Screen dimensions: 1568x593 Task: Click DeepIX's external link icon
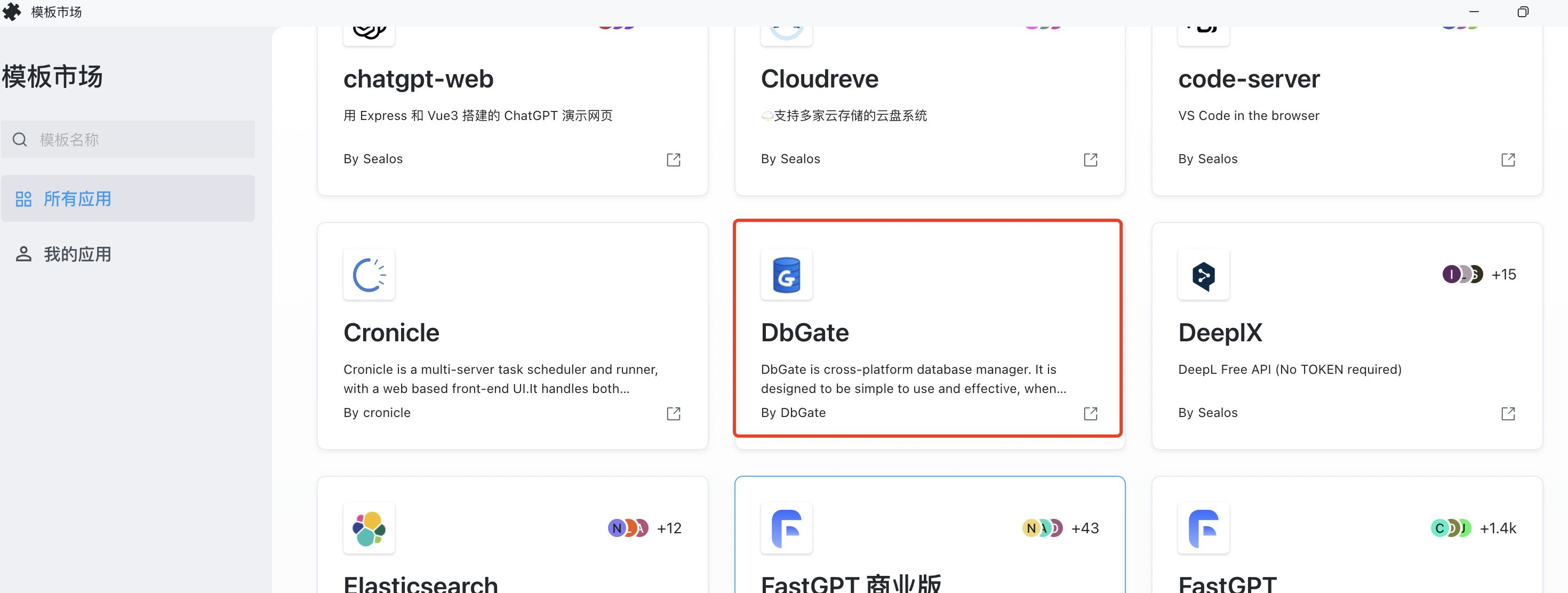(1508, 413)
